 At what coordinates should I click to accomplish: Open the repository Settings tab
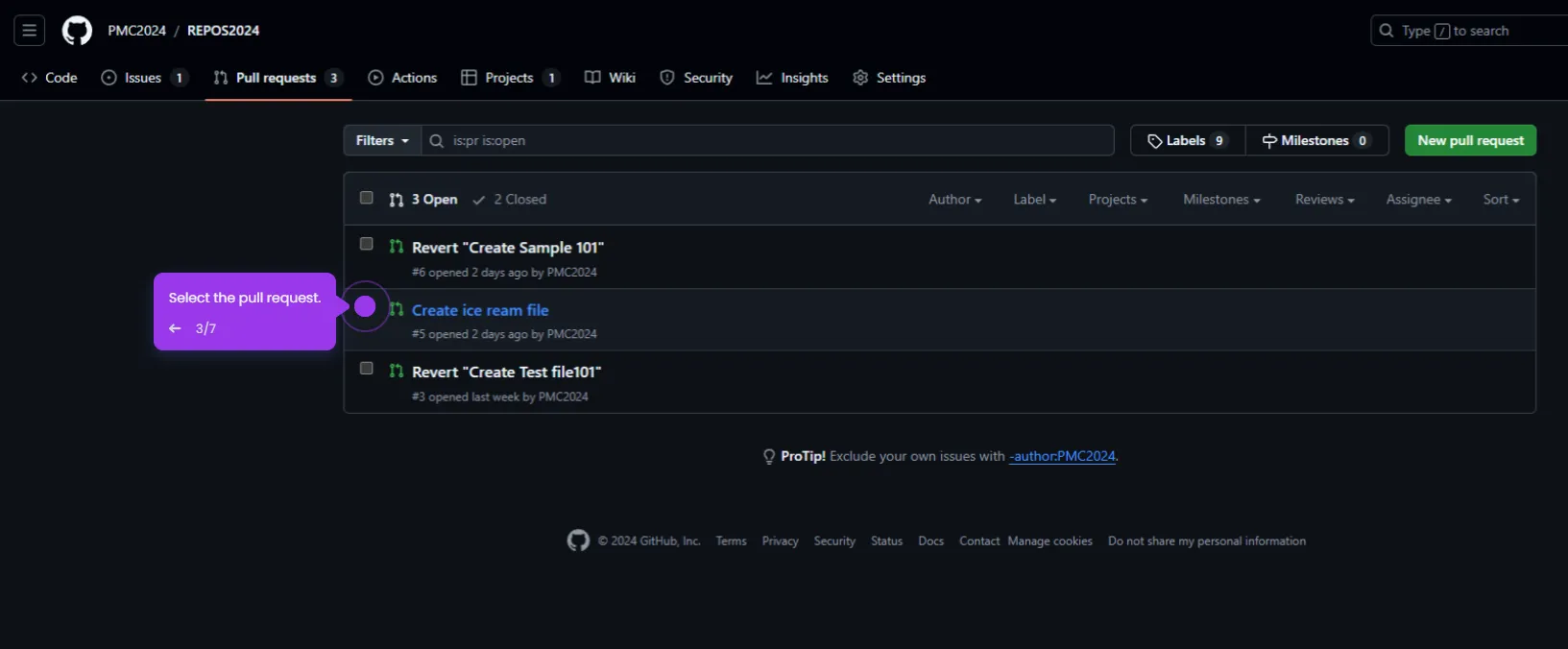pyautogui.click(x=889, y=78)
